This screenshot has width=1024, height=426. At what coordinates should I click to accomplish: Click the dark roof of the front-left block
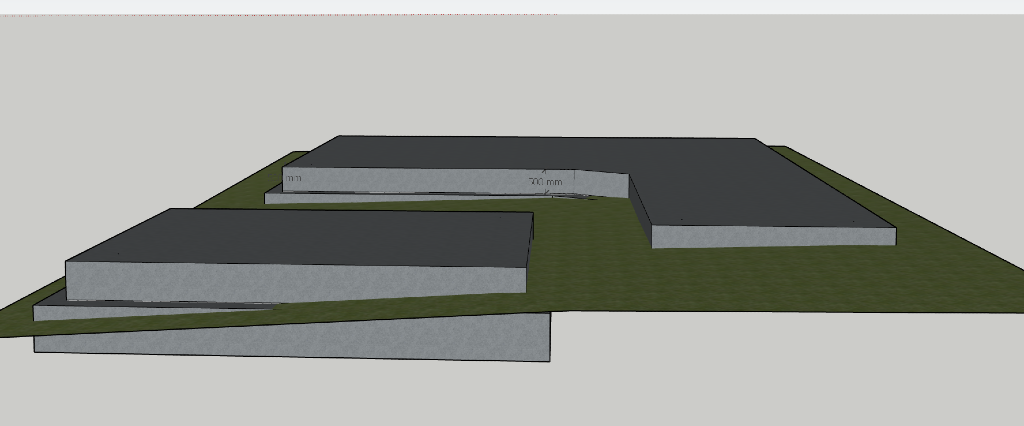pos(300,237)
